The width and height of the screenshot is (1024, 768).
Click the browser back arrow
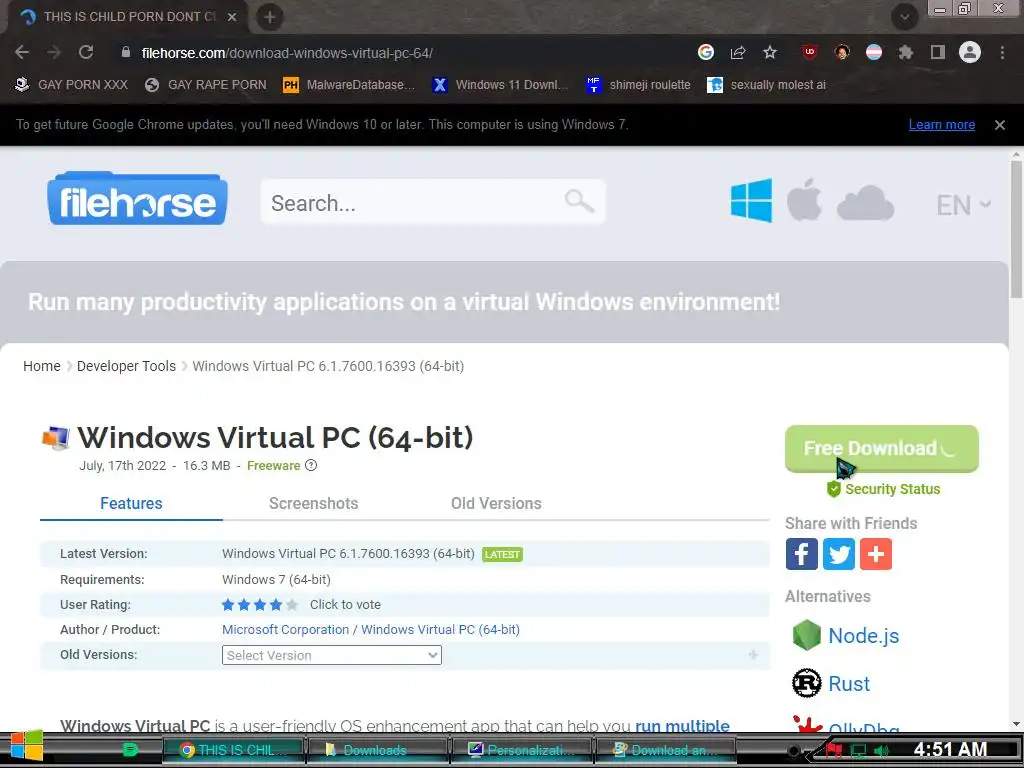coord(22,52)
